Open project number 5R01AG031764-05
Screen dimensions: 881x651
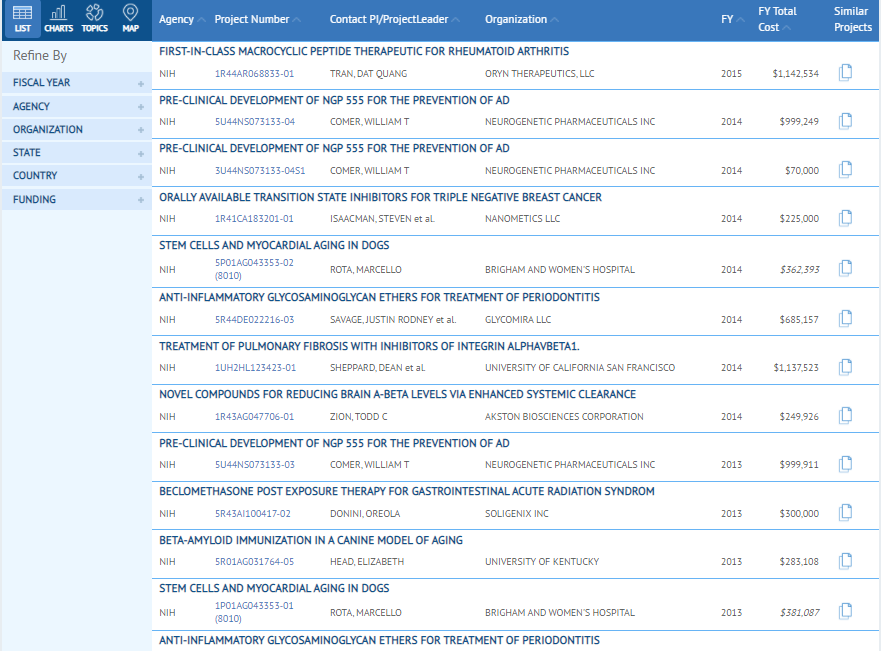tap(254, 562)
